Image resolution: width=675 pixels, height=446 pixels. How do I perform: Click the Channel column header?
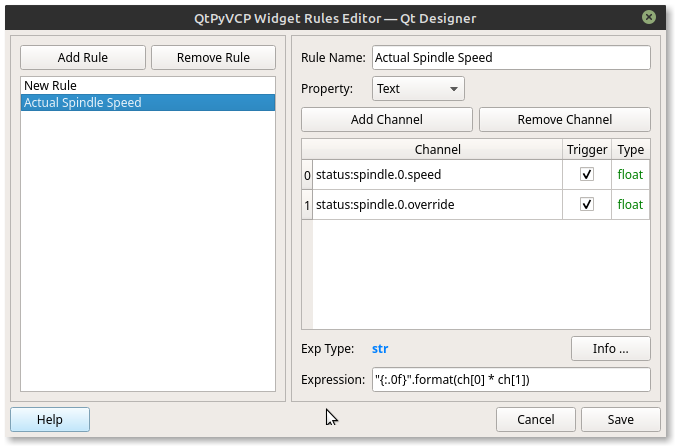tap(437, 150)
